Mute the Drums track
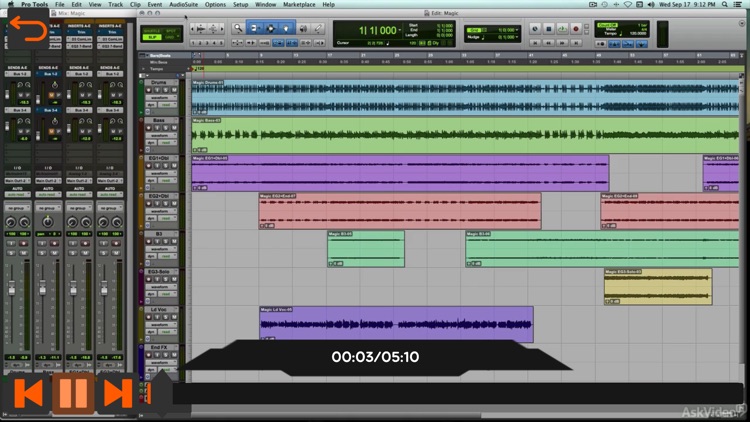This screenshot has height=422, width=750. click(174, 90)
